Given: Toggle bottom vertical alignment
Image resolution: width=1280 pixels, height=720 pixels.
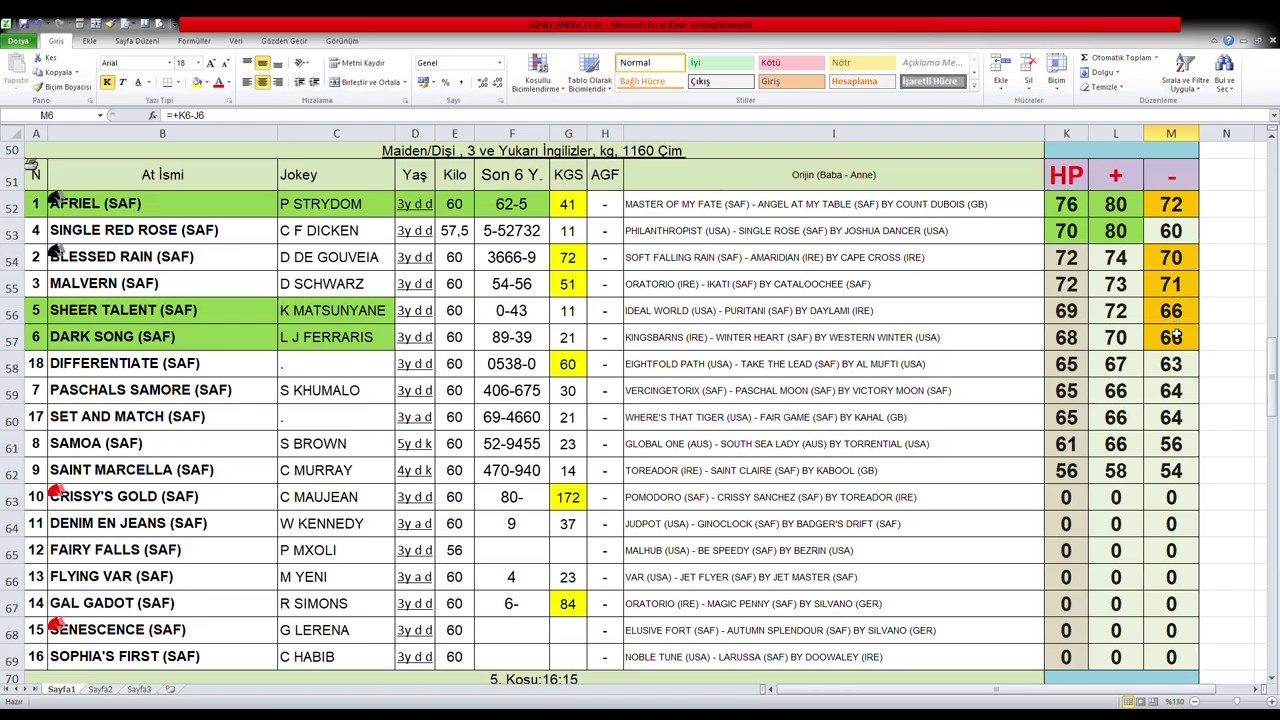Looking at the screenshot, I should [x=278, y=63].
